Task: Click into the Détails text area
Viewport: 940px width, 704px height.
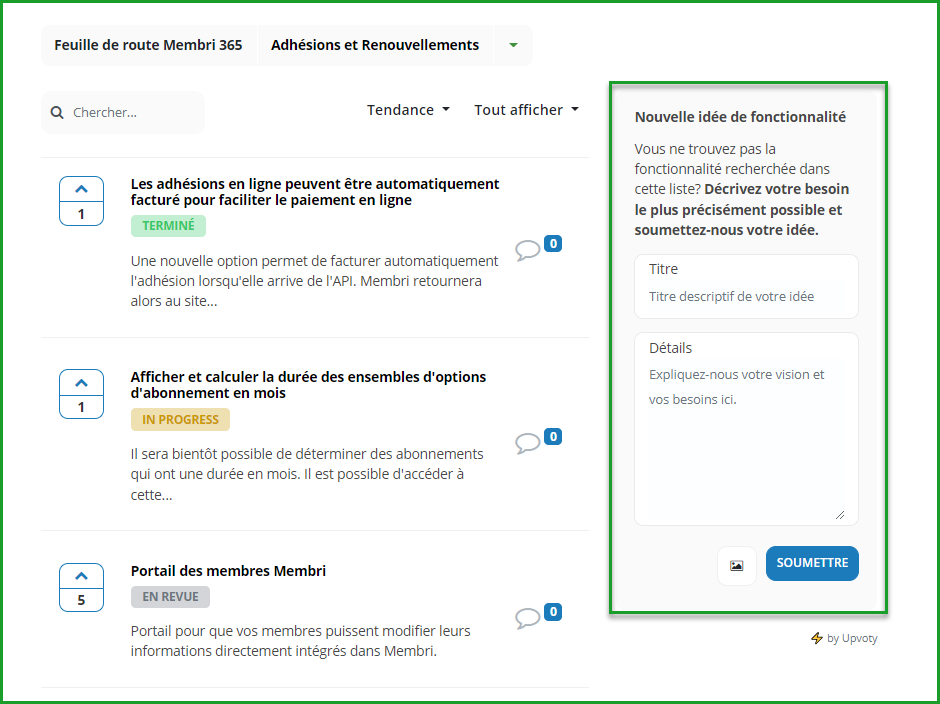Action: (746, 440)
